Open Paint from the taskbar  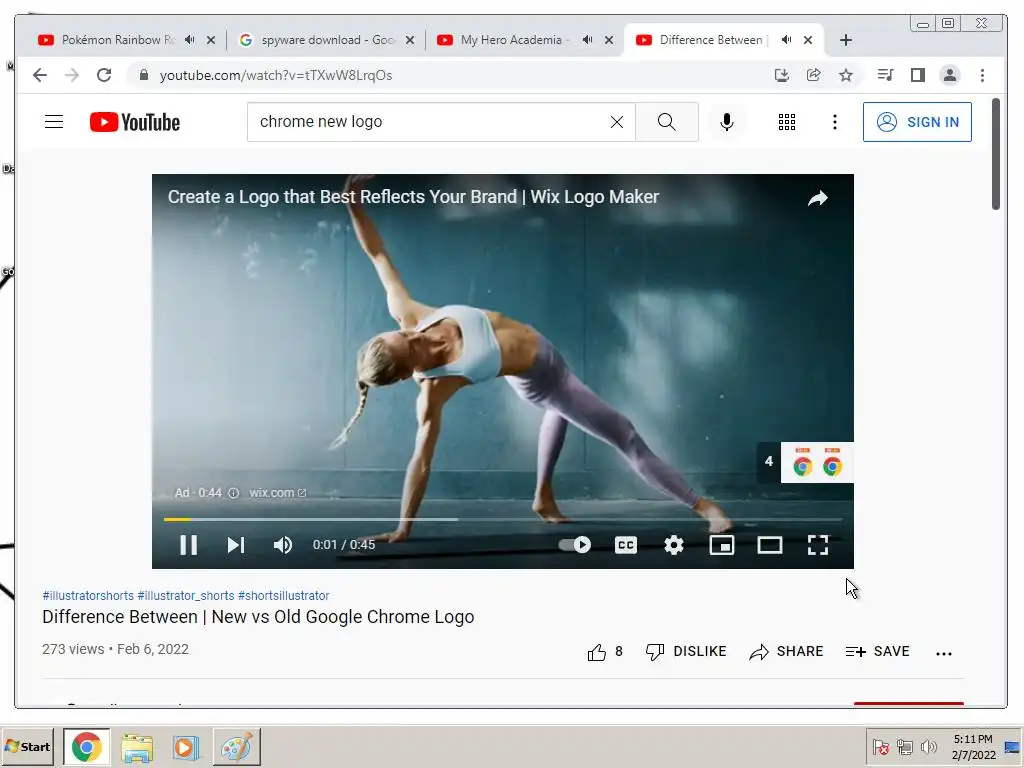click(236, 746)
